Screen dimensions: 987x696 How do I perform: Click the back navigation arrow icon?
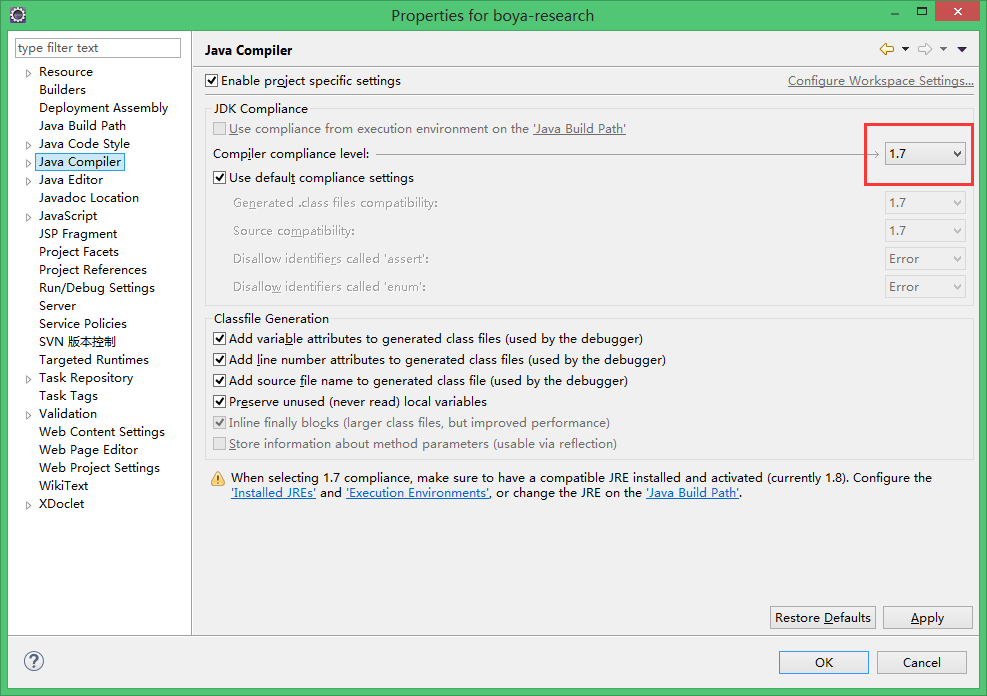886,49
